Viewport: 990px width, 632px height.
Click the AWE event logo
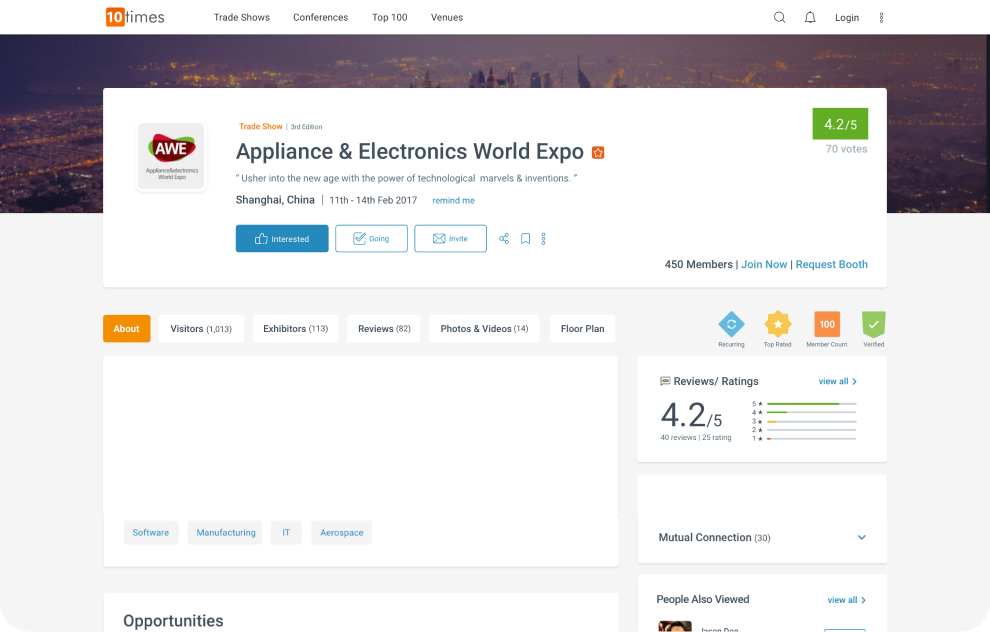(x=172, y=157)
